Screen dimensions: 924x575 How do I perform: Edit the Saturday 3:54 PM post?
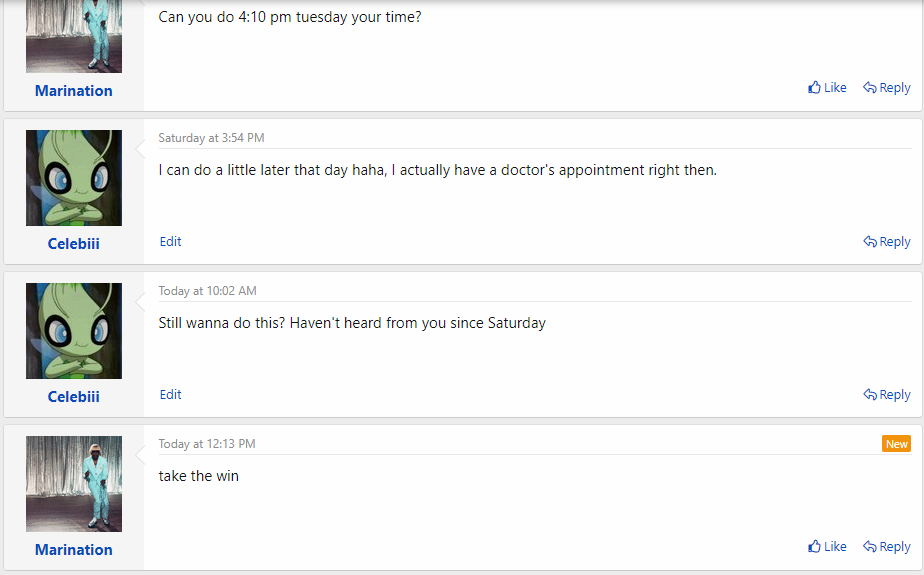coord(170,242)
